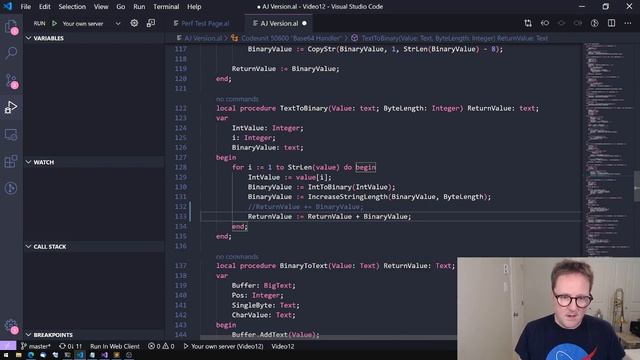The width and height of the screenshot is (640, 360).
Task: Click the sync changes status icon
Action: 71,346
